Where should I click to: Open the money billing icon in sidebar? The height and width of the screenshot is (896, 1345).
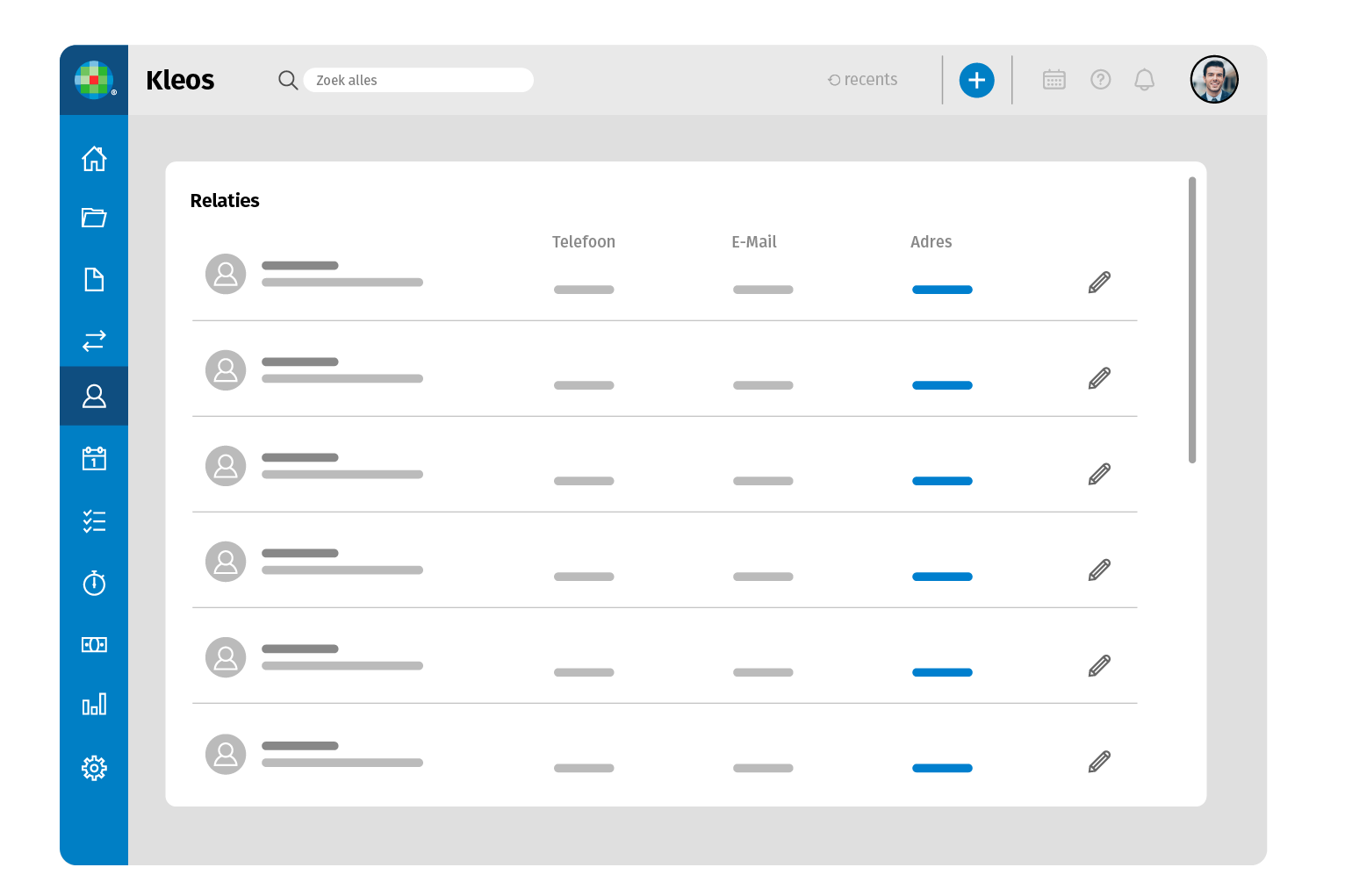tap(94, 645)
